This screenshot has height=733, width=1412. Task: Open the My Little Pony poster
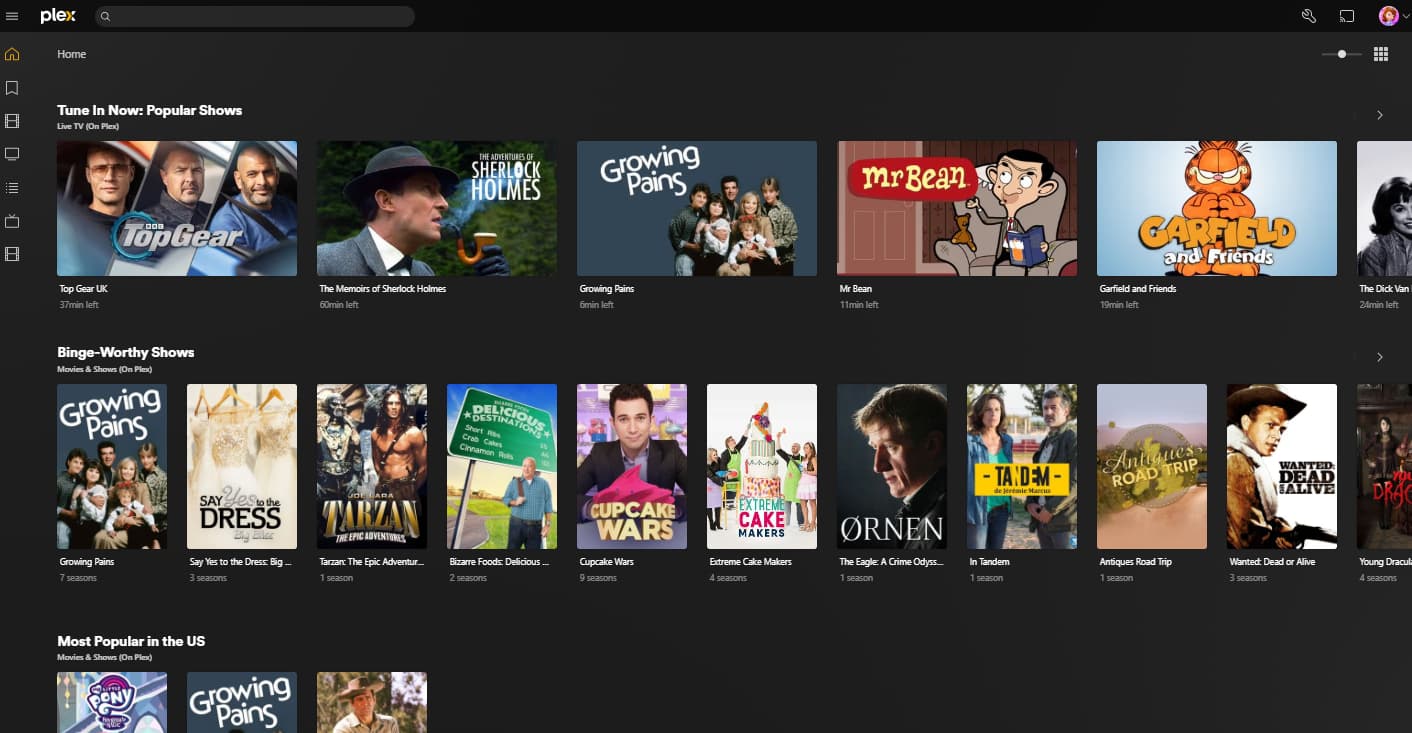pos(112,702)
